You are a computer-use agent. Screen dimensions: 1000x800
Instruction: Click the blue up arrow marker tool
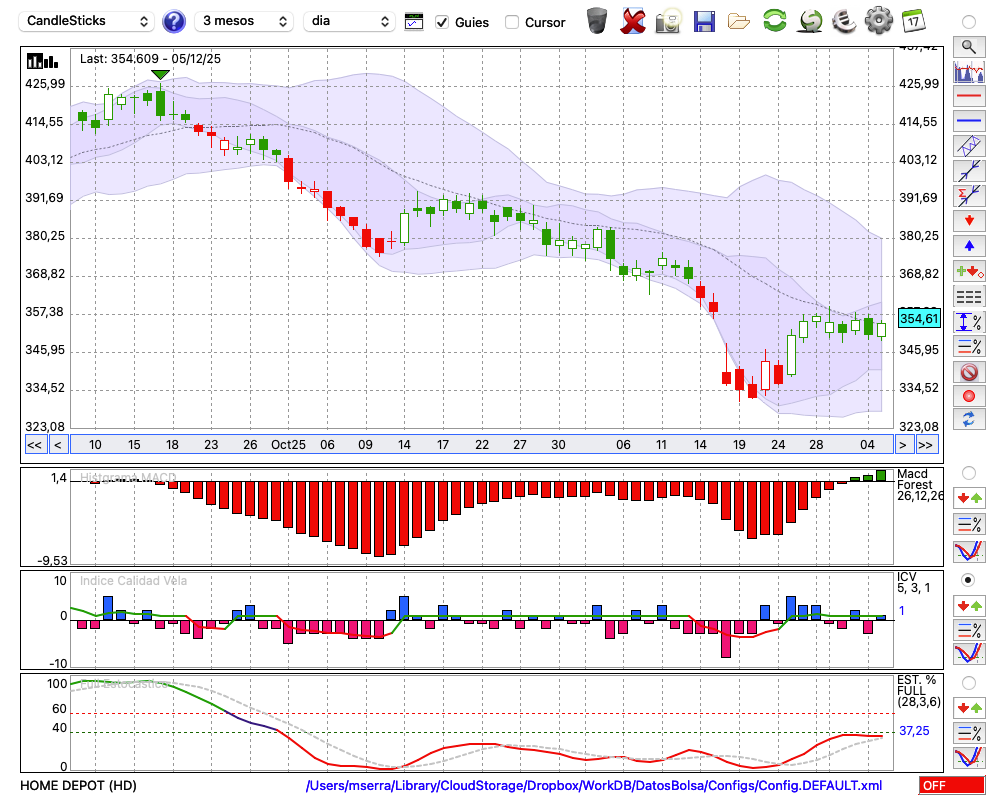pyautogui.click(x=968, y=245)
